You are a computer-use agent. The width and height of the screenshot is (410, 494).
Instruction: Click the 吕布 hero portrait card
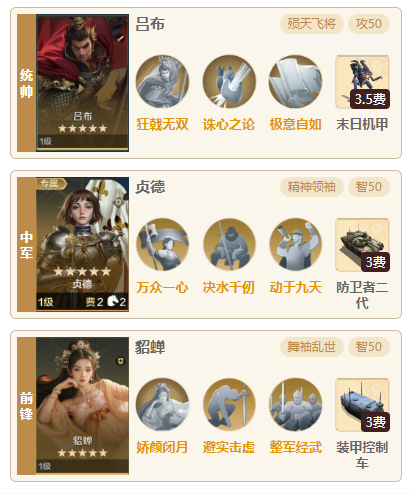pyautogui.click(x=82, y=83)
